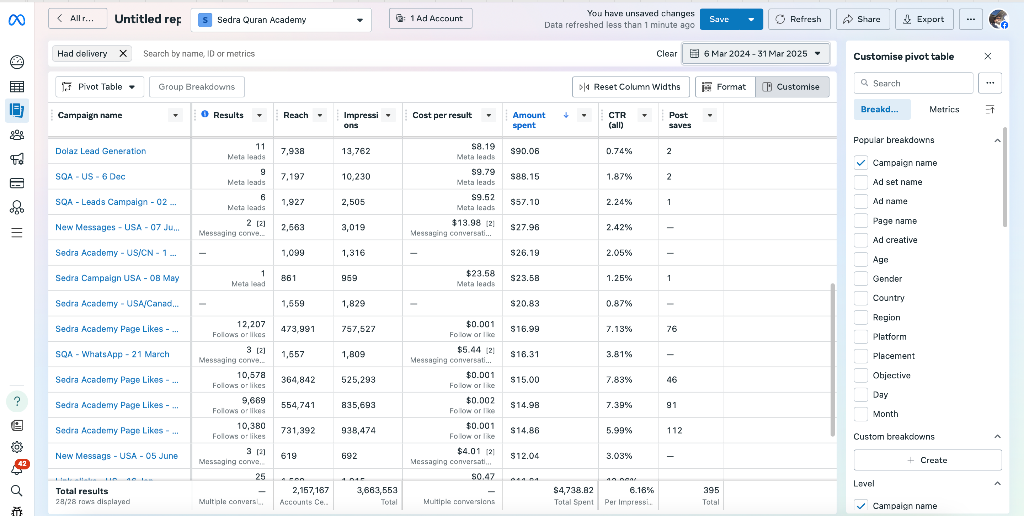1024x516 pixels.
Task: Check the Gender breakdown
Action: point(861,279)
